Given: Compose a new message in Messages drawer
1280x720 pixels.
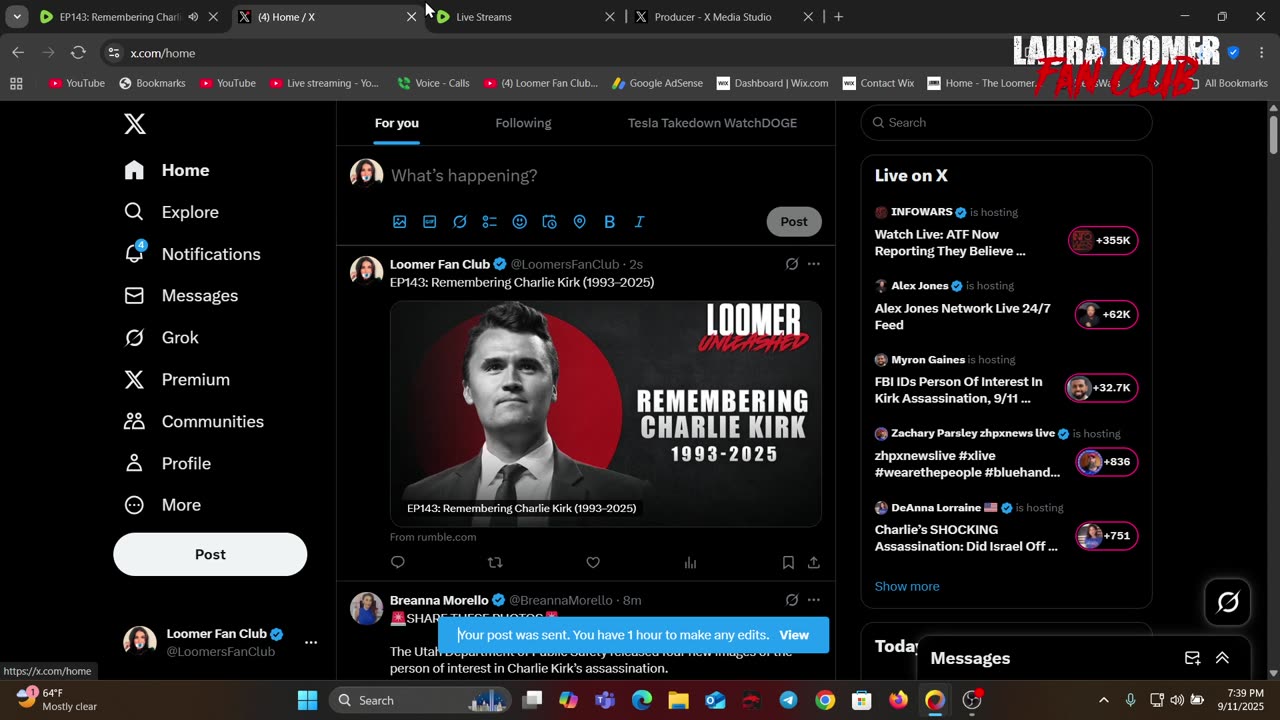Looking at the screenshot, I should coord(1192,658).
